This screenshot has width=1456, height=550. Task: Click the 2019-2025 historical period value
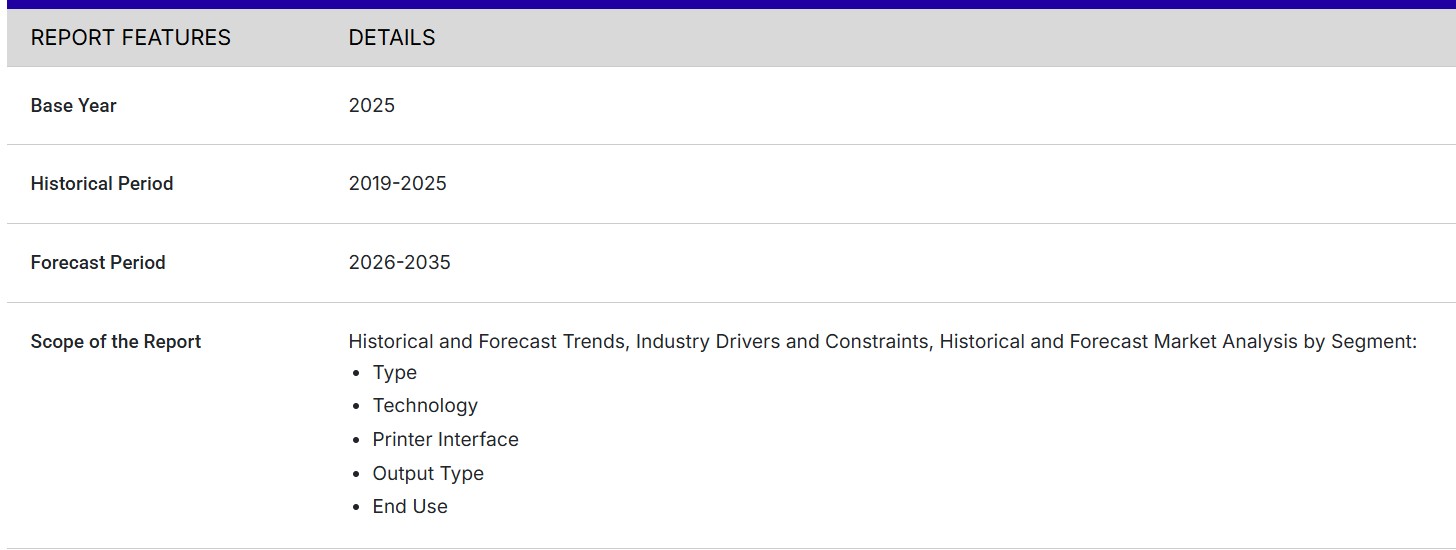397,184
